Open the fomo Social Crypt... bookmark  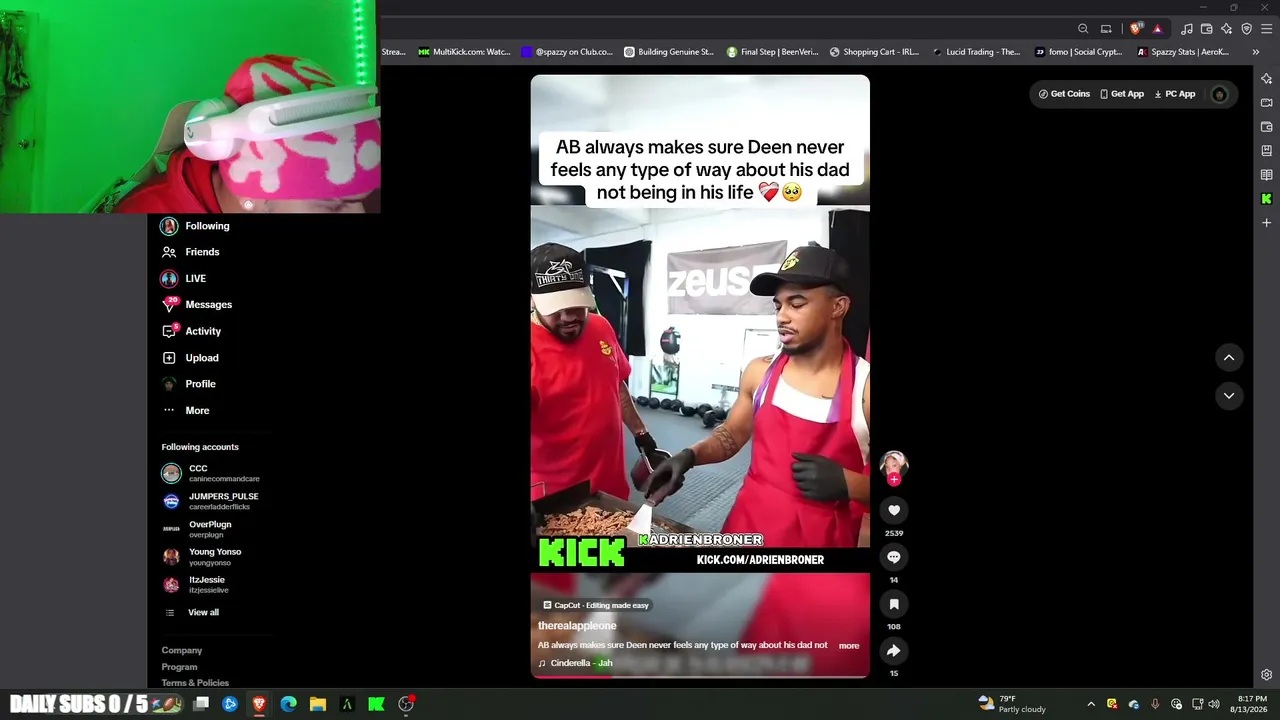coord(1079,52)
